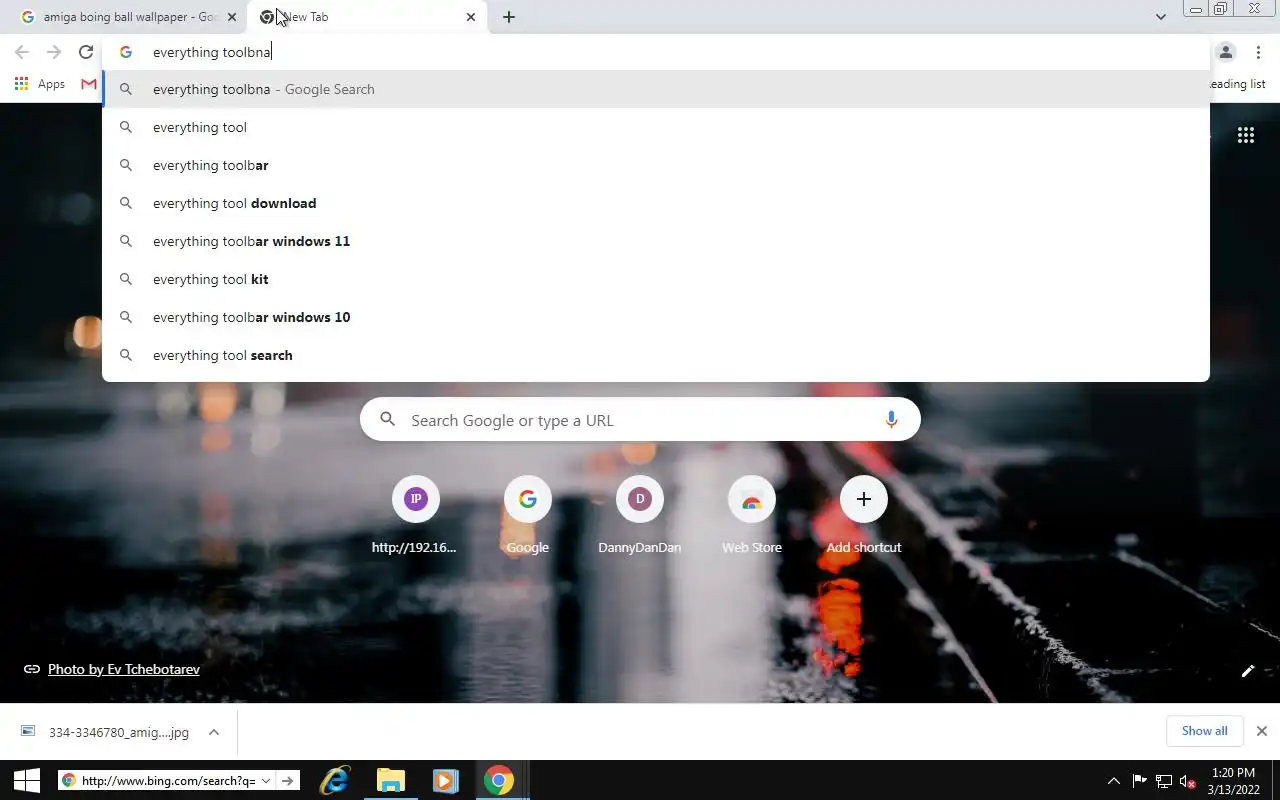The image size is (1280, 800).
Task: Expand options for downloaded jpg file
Action: 214,732
